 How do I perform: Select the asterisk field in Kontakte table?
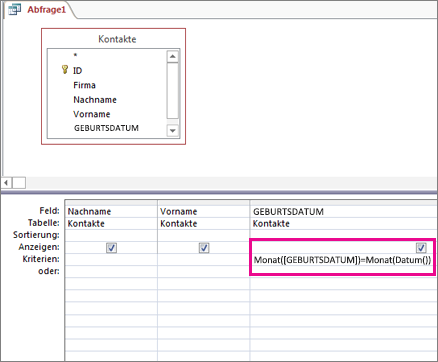click(75, 56)
